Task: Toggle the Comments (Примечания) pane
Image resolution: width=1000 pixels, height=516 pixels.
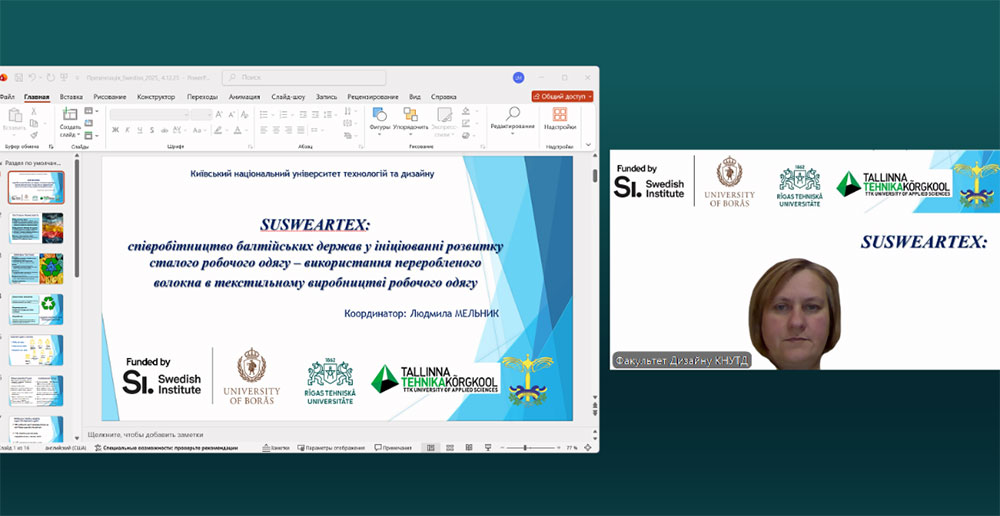Action: click(x=392, y=448)
